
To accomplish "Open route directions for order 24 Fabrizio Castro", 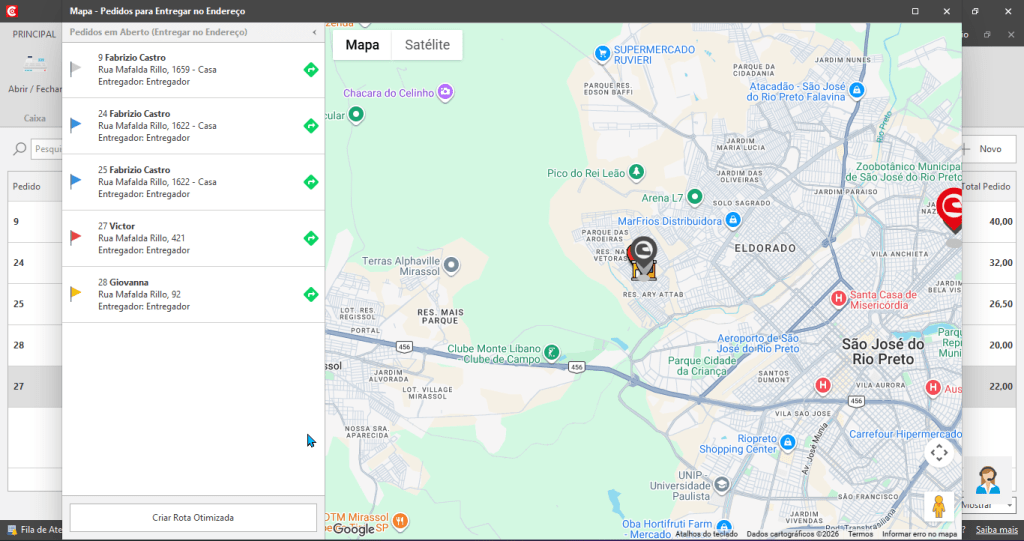I will [x=311, y=125].
